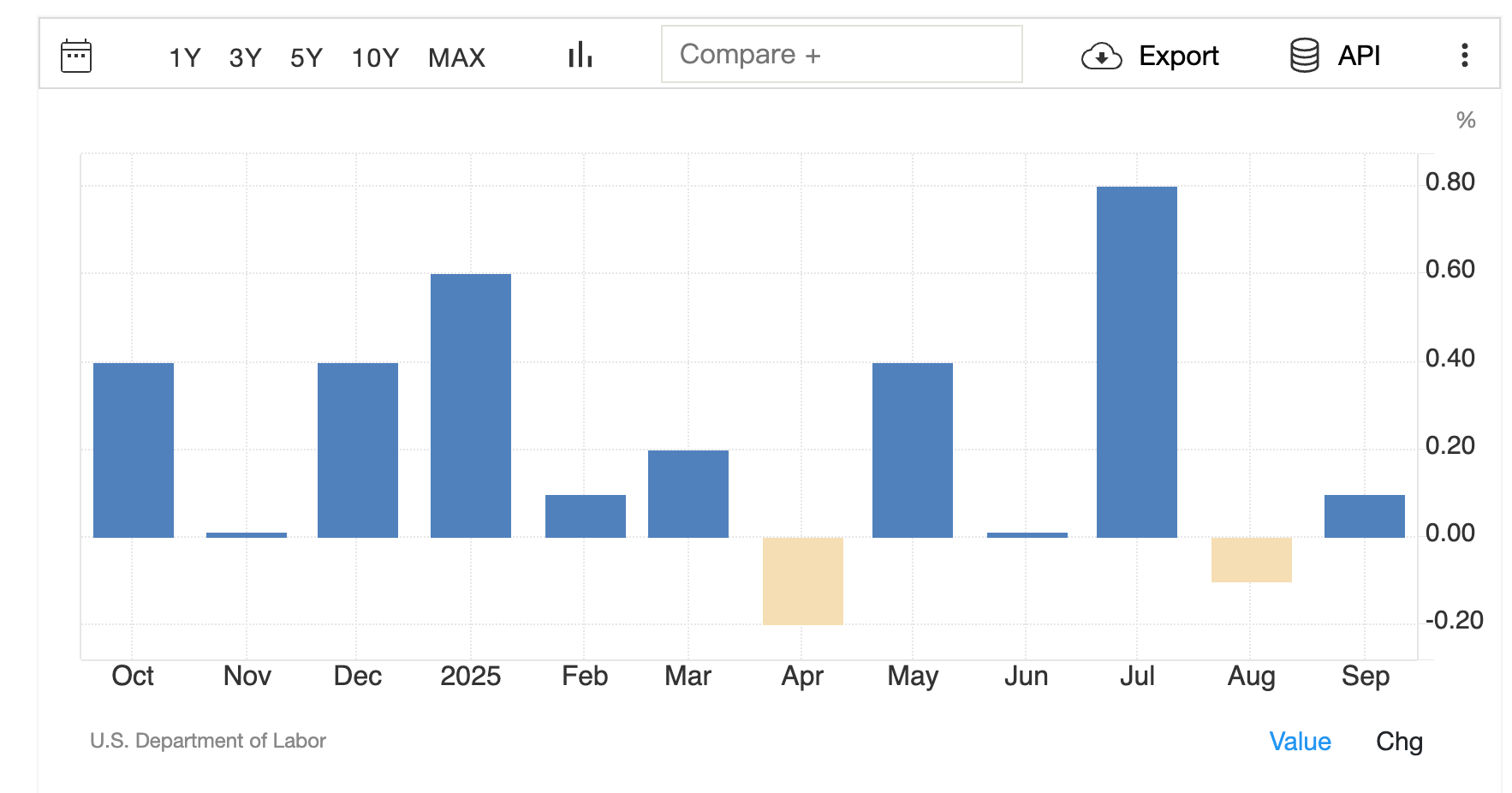
Task: Click the API menu item
Action: [x=1358, y=55]
